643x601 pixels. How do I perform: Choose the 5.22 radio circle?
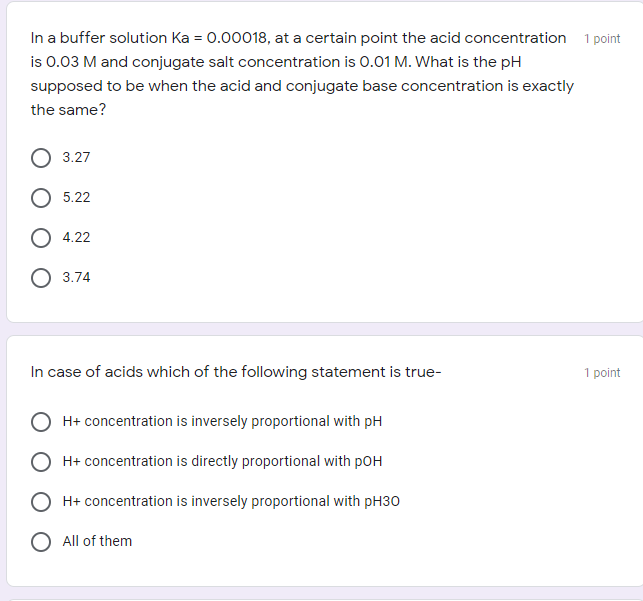coord(41,198)
